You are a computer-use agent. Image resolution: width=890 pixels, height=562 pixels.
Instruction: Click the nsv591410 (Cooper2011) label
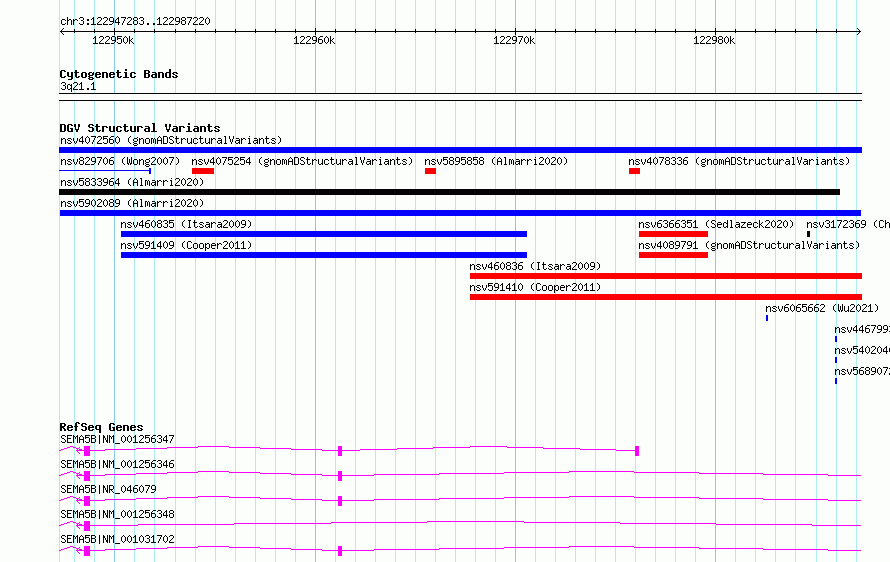pyautogui.click(x=535, y=287)
